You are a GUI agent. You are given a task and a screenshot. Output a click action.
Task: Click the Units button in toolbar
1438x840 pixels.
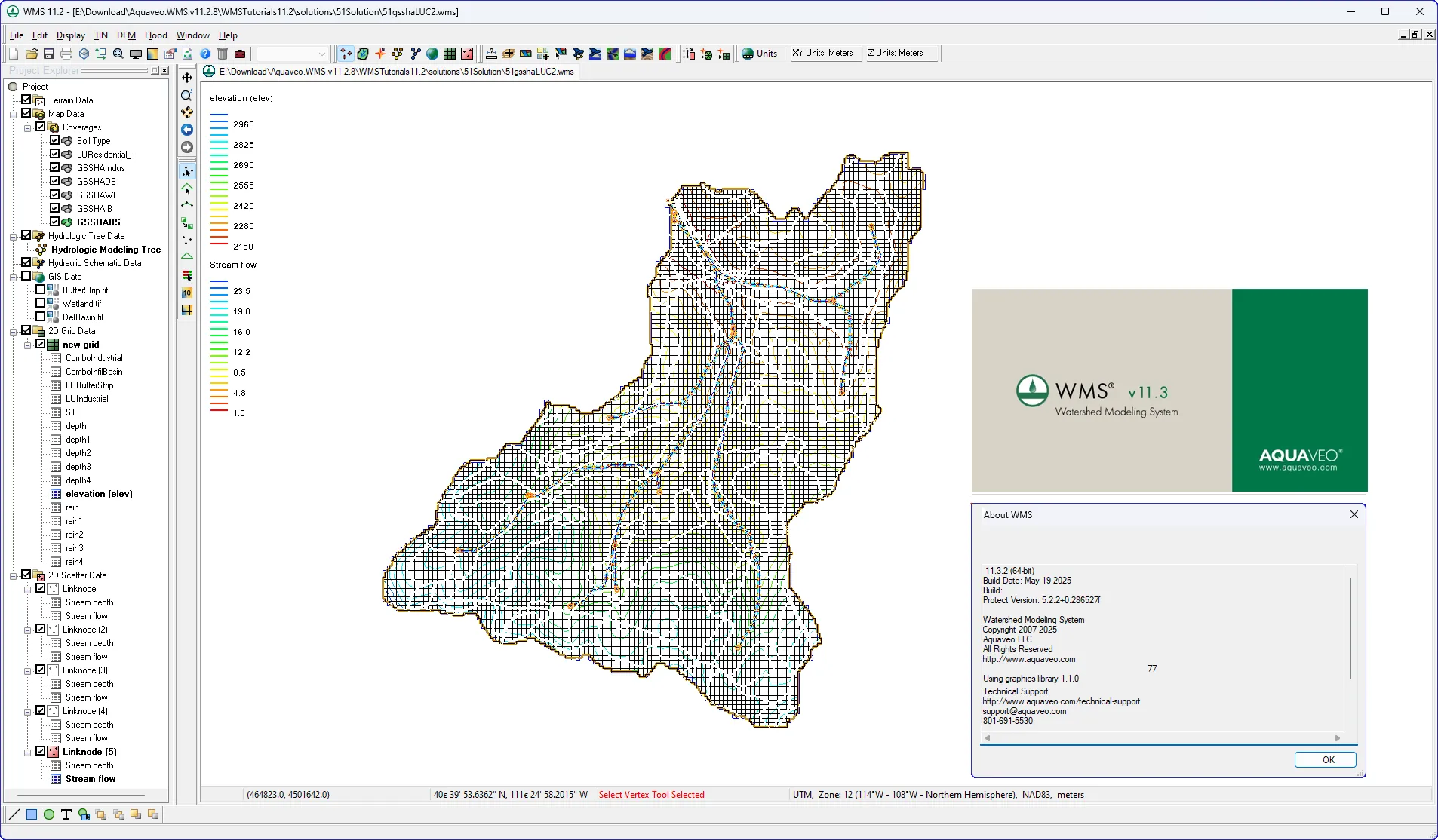pyautogui.click(x=760, y=54)
